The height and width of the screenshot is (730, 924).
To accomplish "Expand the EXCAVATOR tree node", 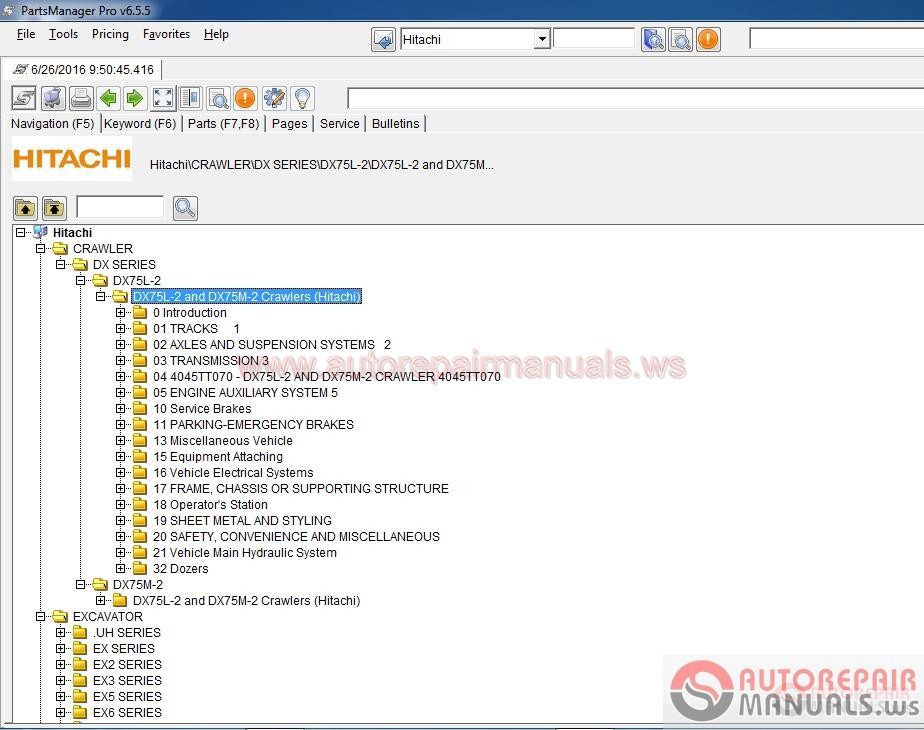I will tap(40, 616).
